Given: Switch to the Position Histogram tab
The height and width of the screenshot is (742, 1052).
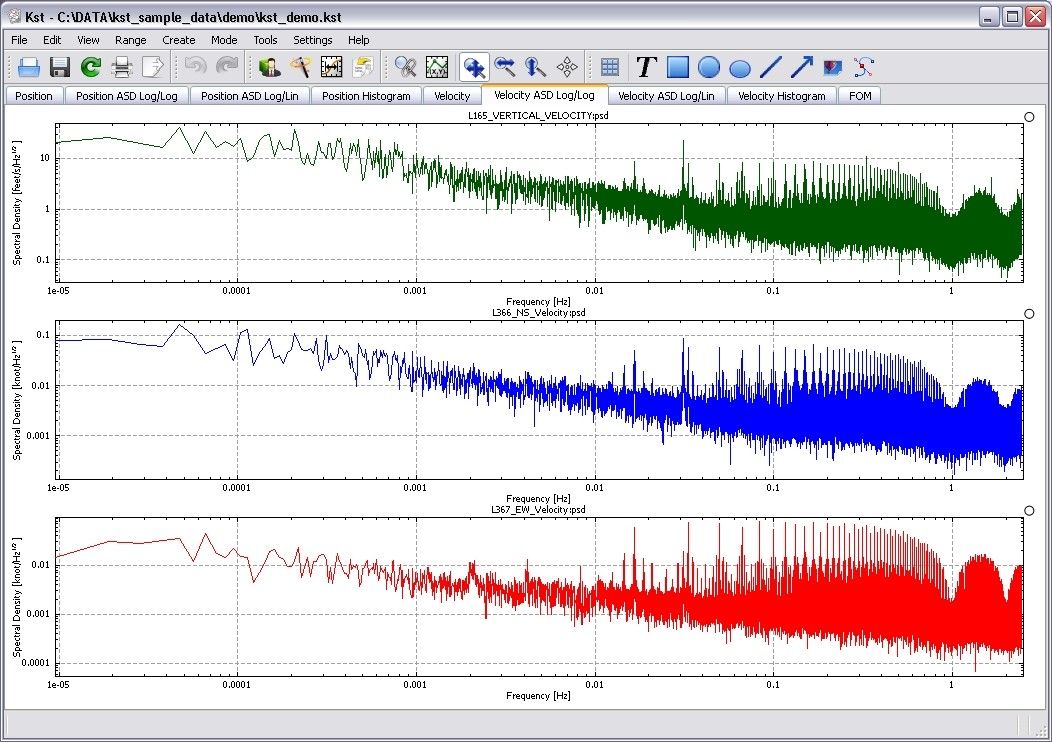Looking at the screenshot, I should pyautogui.click(x=366, y=96).
